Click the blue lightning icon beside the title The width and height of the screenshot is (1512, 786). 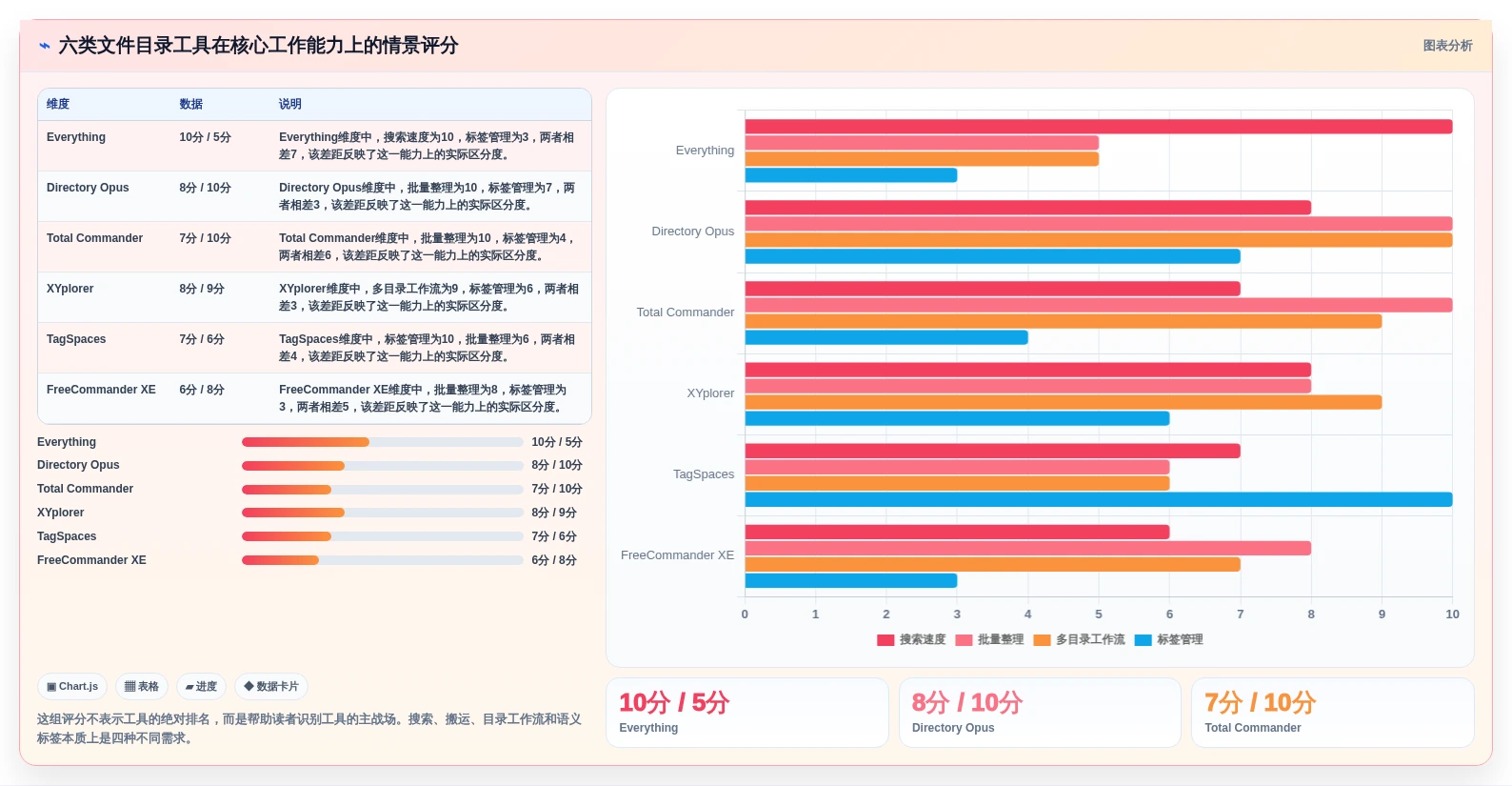44,46
